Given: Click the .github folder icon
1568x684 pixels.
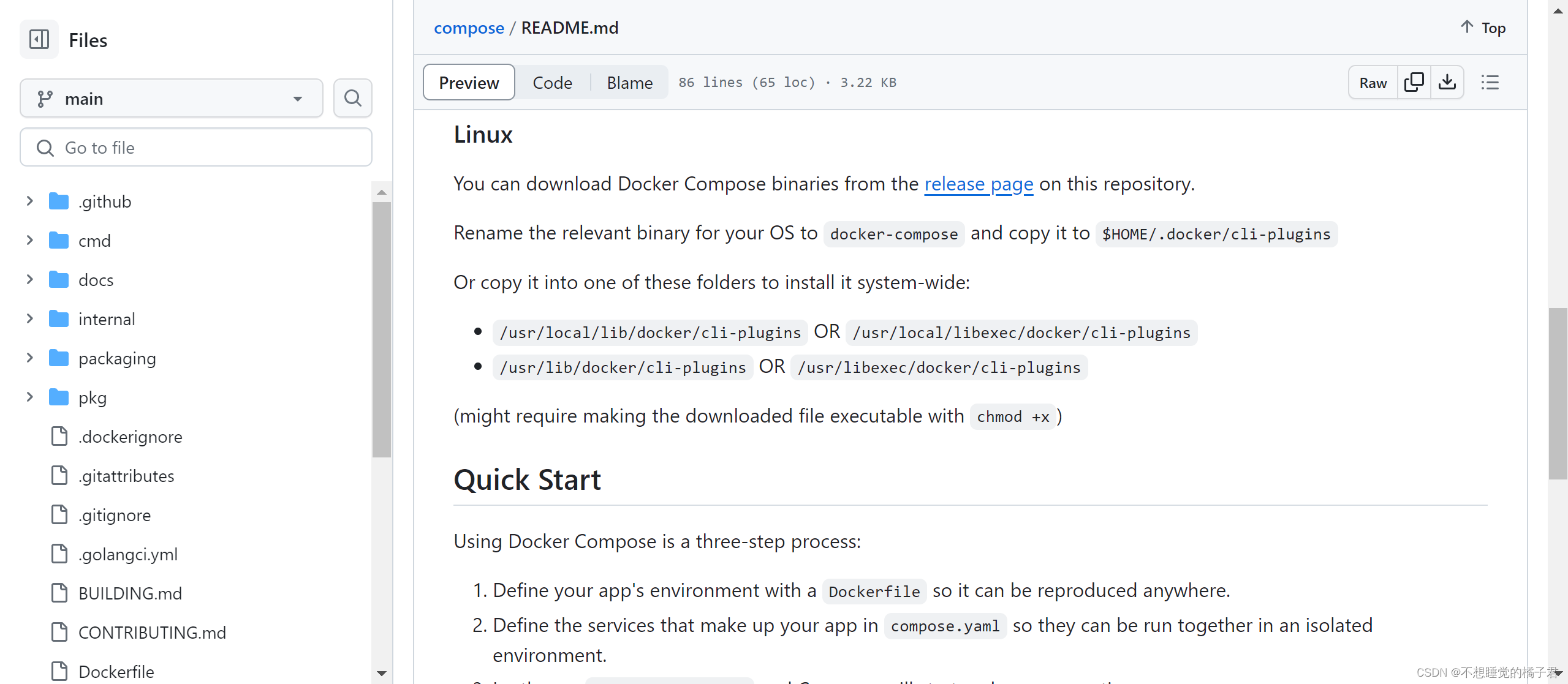Looking at the screenshot, I should 59,201.
